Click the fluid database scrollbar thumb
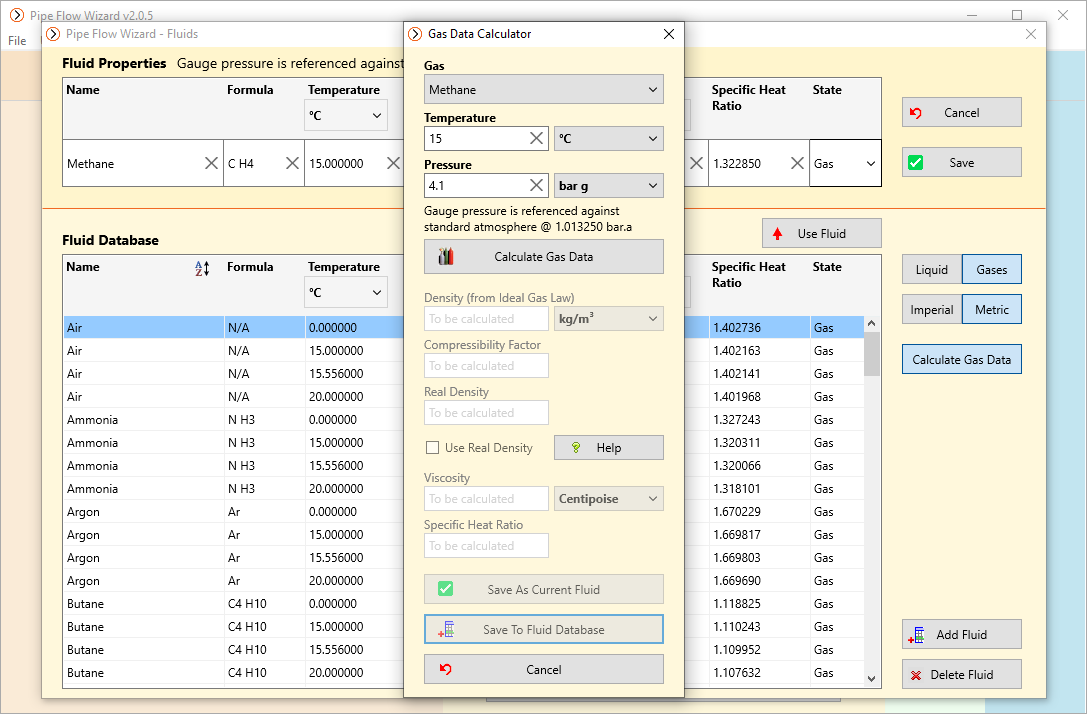The height and width of the screenshot is (714, 1087). tap(871, 354)
